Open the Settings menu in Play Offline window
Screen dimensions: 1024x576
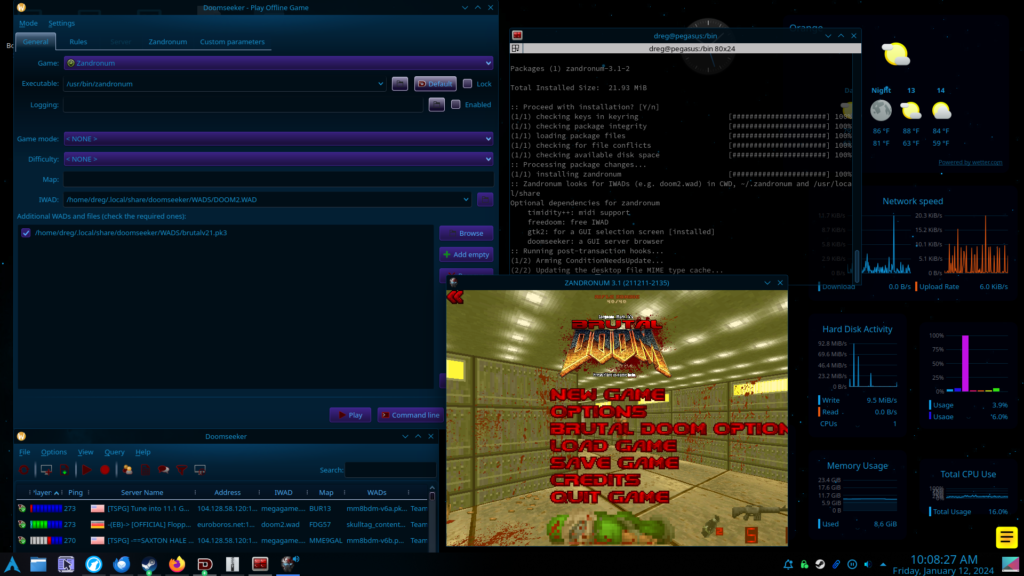point(61,23)
